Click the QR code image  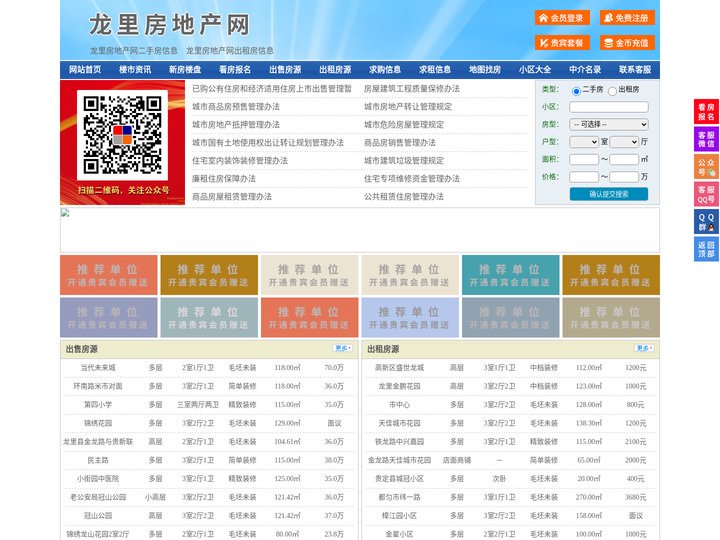coord(122,135)
